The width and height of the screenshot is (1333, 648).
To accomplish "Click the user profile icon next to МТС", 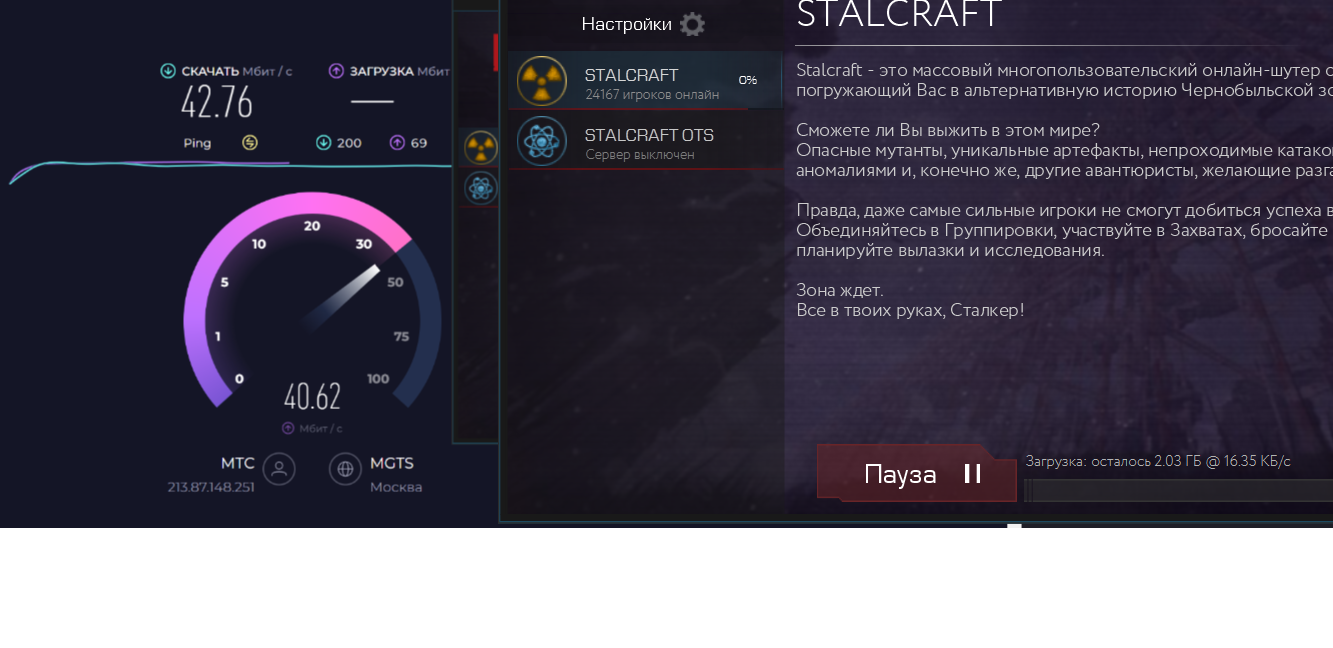I will point(279,469).
